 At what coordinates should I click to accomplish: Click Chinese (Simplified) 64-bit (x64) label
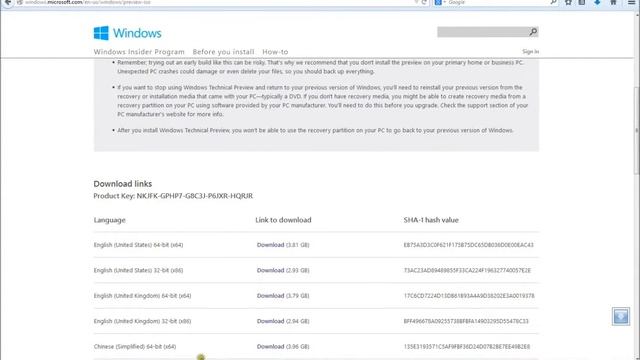point(135,347)
